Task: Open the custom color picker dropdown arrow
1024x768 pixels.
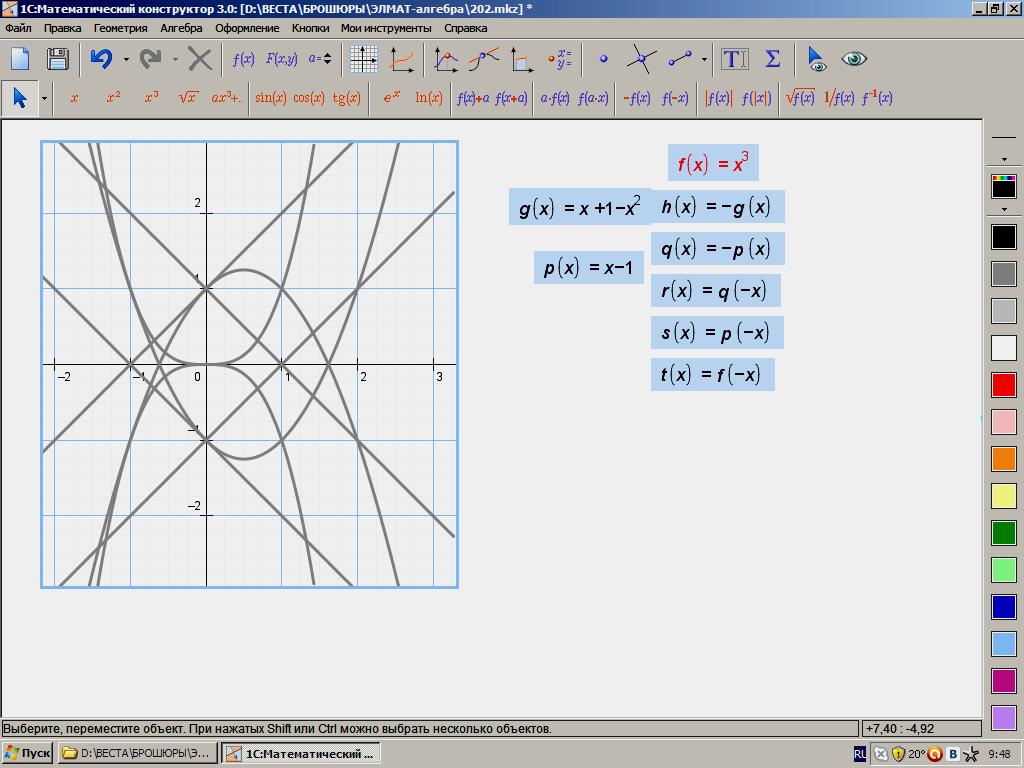Action: pos(1004,210)
